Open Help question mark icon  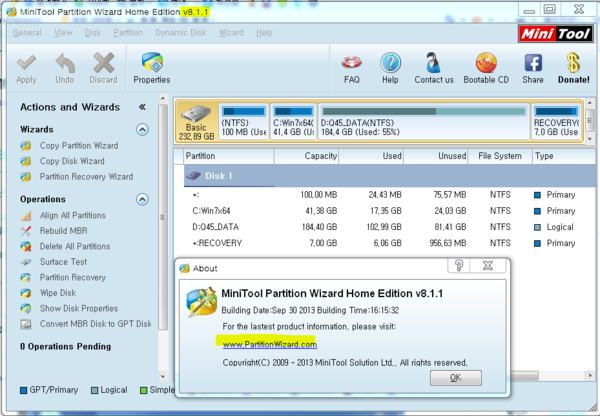390,62
